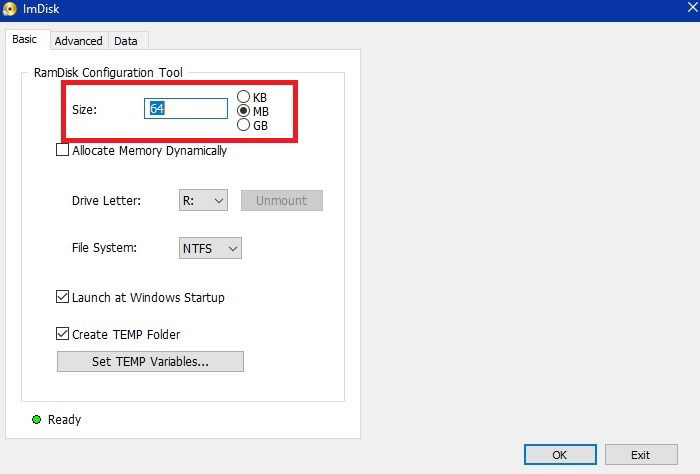Image resolution: width=700 pixels, height=474 pixels.
Task: Focus the Size input field
Action: tap(186, 108)
